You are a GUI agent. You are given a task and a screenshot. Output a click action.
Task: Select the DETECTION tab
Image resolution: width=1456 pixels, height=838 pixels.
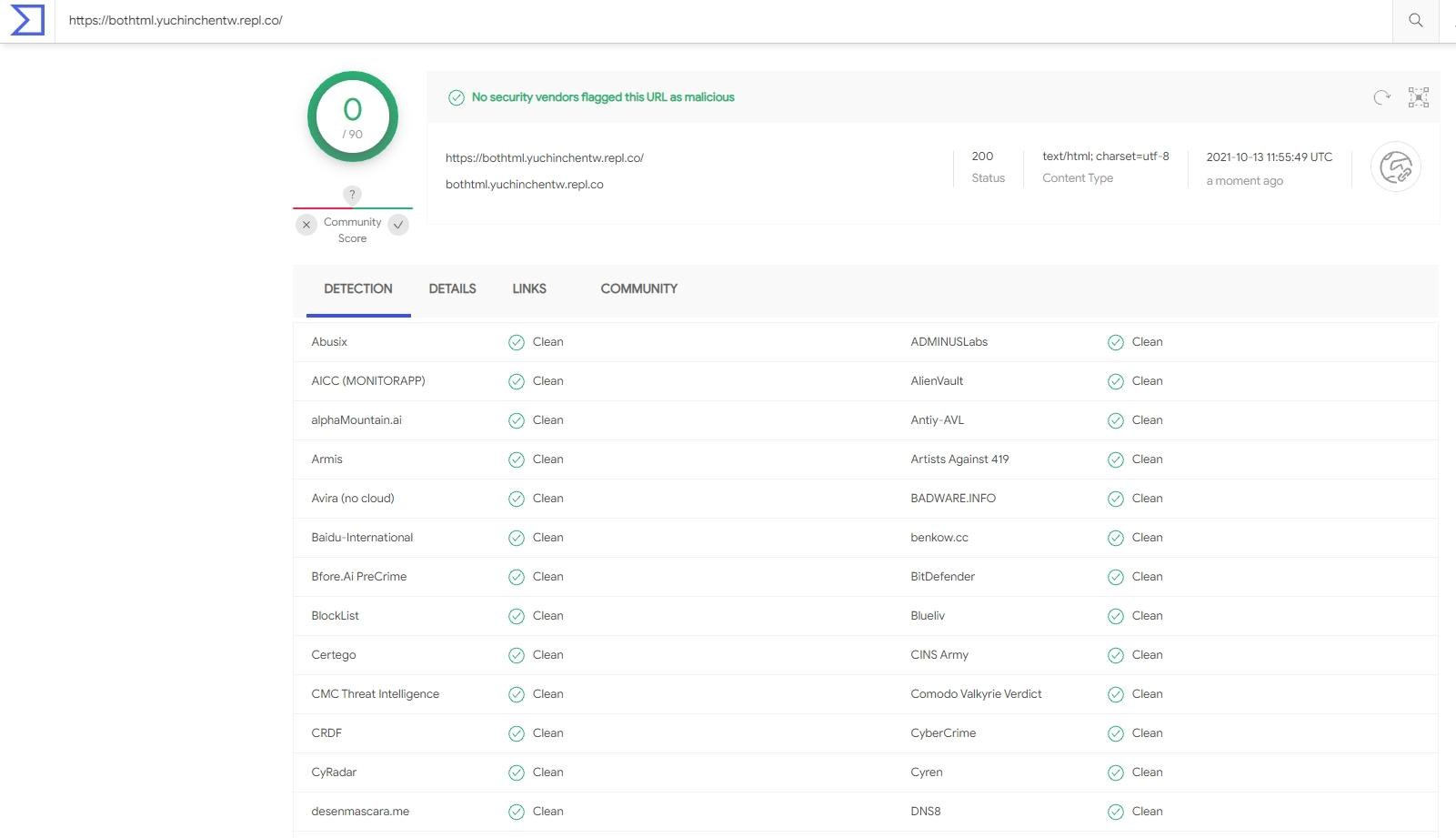pos(358,288)
